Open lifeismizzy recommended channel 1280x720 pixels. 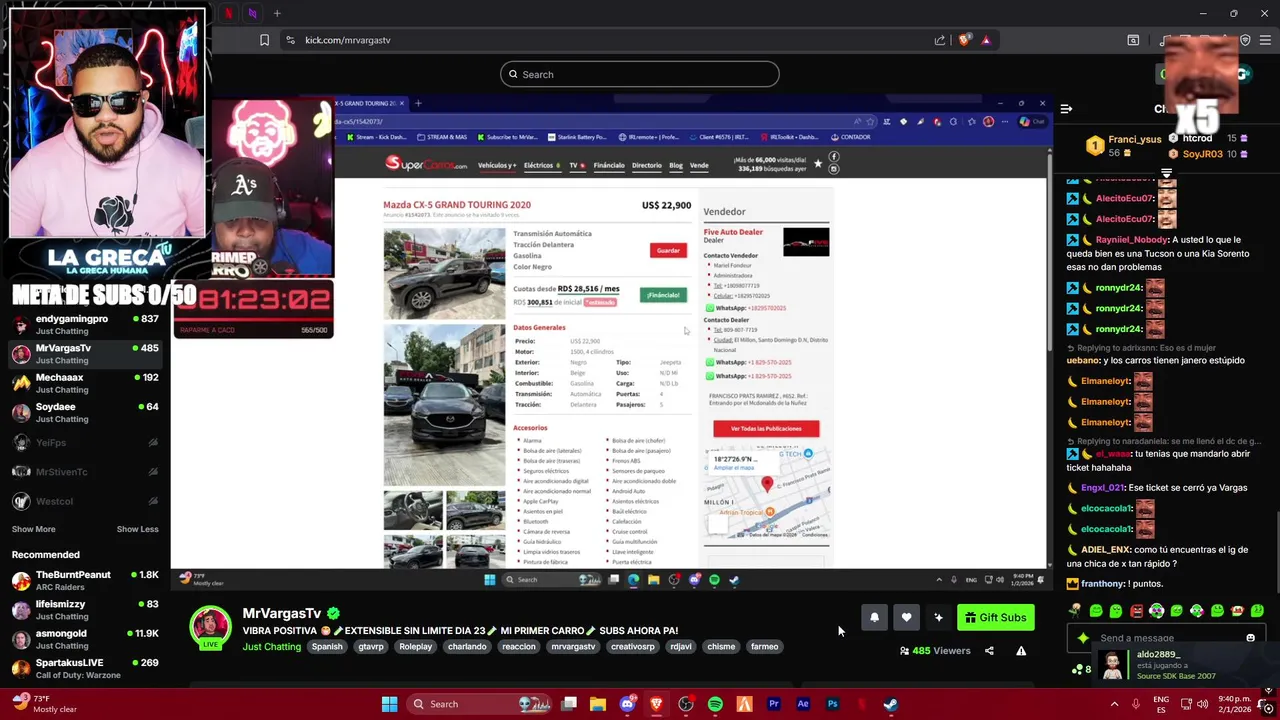click(x=85, y=610)
